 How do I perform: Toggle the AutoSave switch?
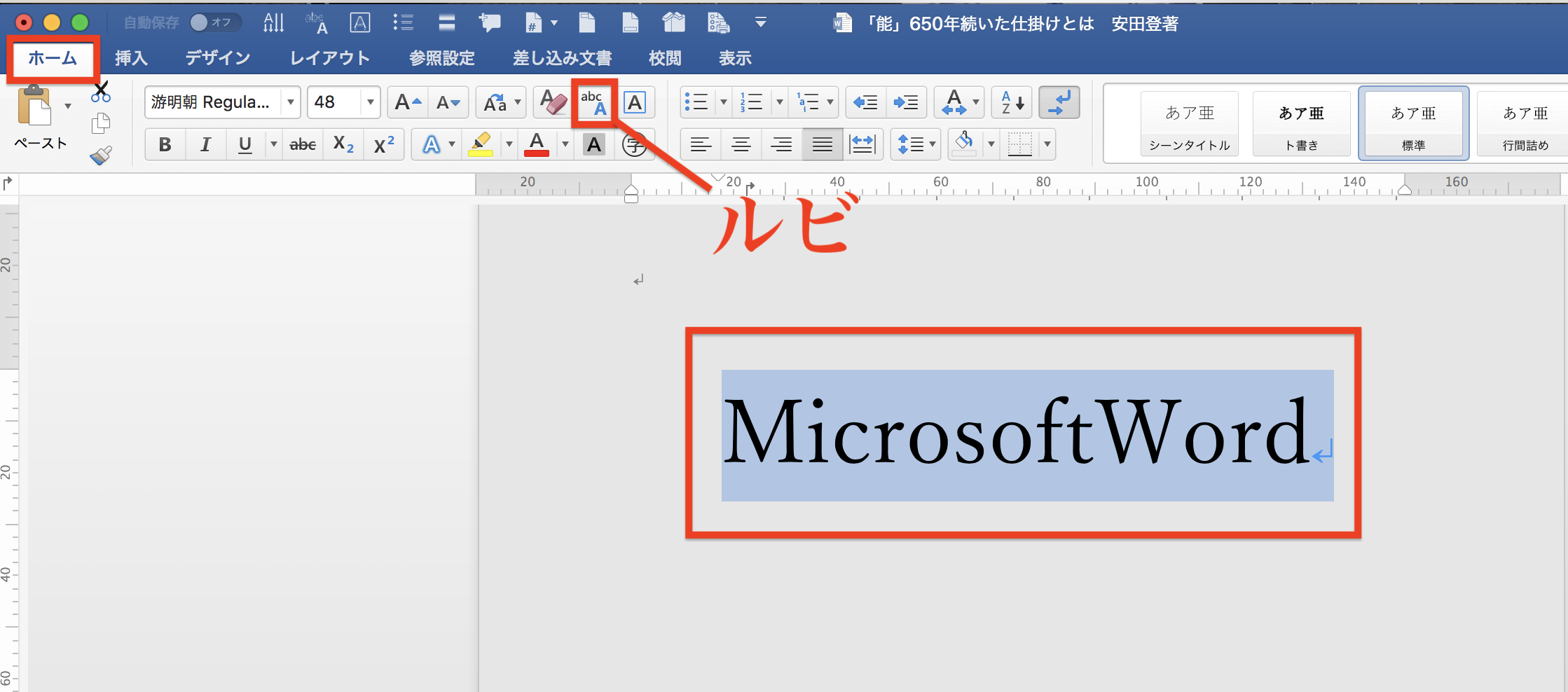(215, 22)
